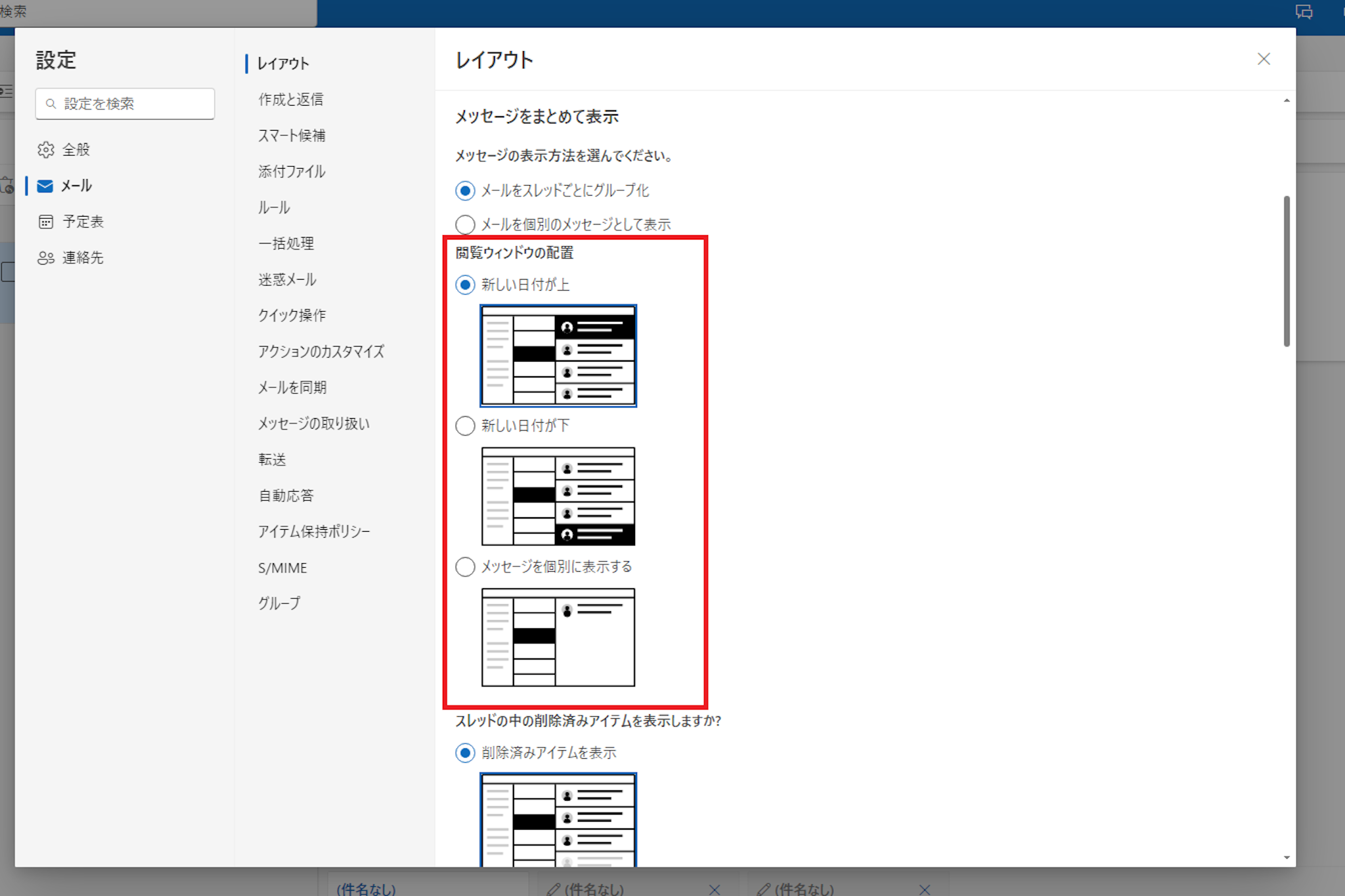Screen dimensions: 1345x896
Task: Open the 自動応答 settings section
Action: click(286, 496)
